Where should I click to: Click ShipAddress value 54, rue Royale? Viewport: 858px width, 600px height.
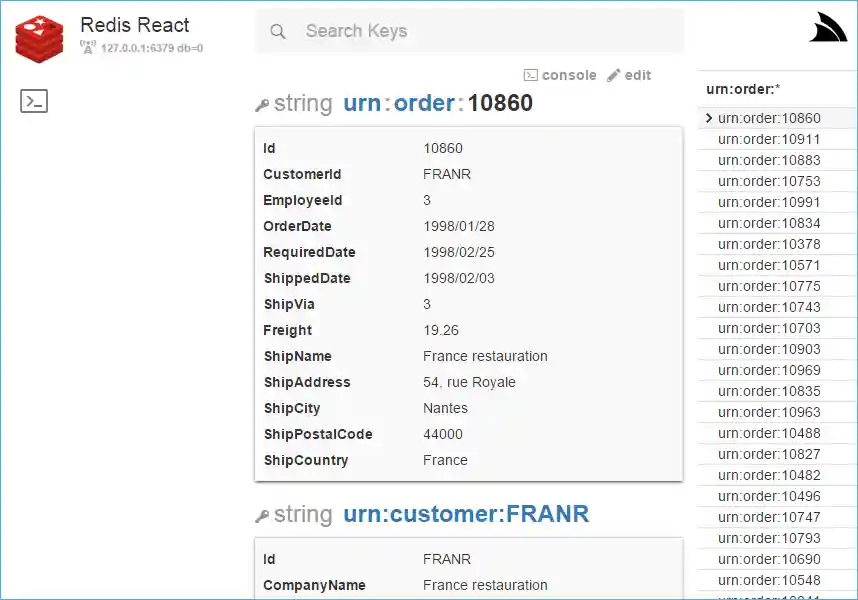(x=469, y=382)
